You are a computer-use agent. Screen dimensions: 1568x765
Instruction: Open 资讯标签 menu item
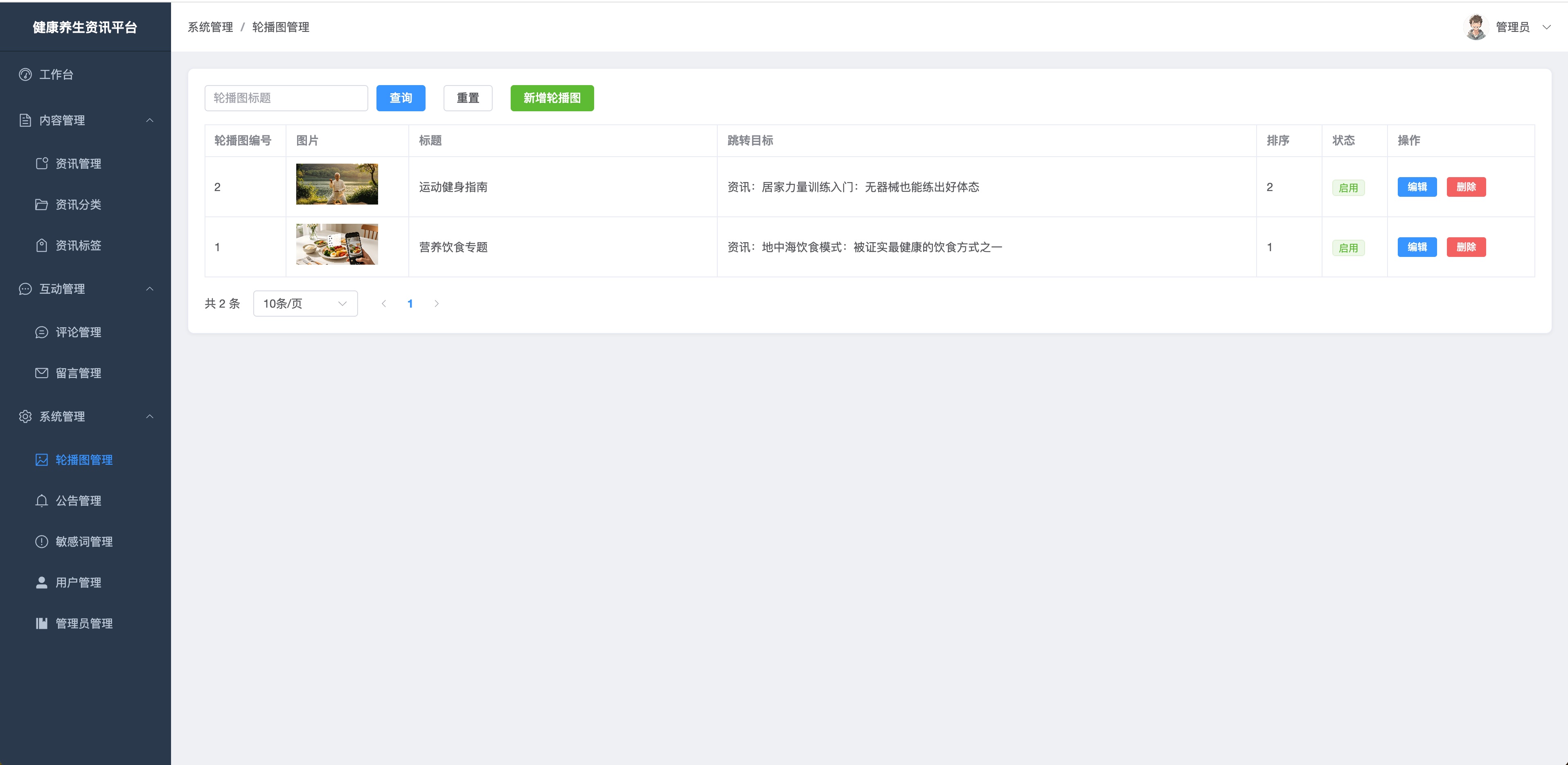[x=85, y=245]
